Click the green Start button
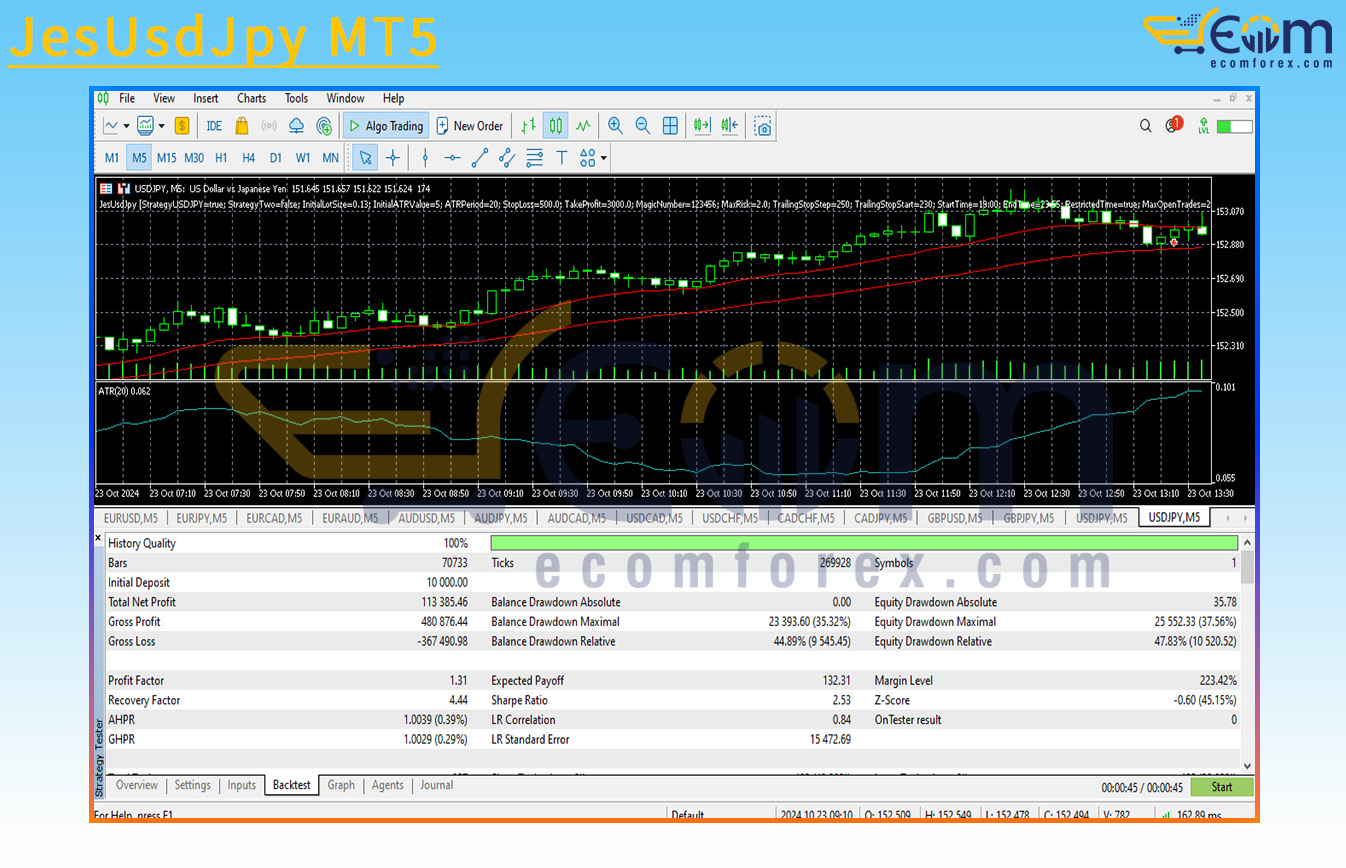 click(1222, 786)
